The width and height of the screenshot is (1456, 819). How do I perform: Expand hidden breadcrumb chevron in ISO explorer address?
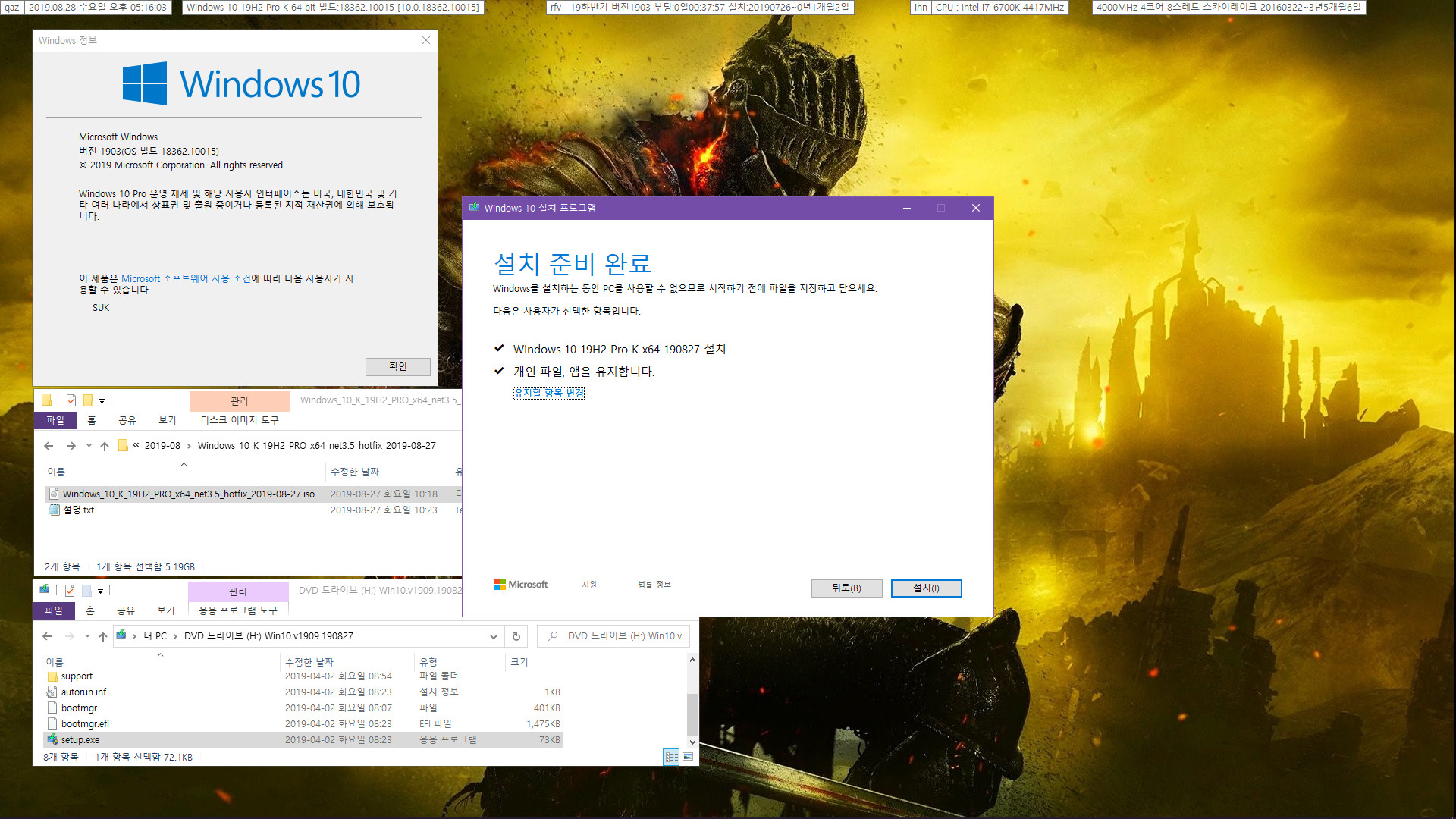pyautogui.click(x=136, y=446)
